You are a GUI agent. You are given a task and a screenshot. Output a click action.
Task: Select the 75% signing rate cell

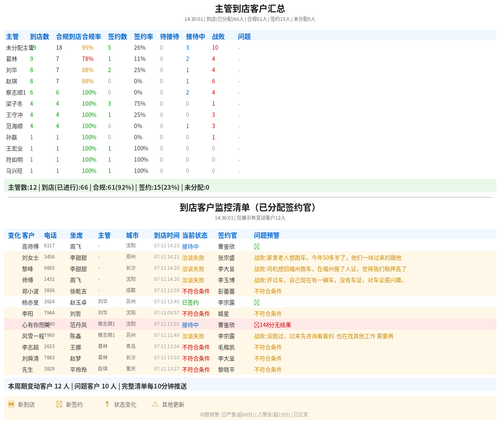140,104
